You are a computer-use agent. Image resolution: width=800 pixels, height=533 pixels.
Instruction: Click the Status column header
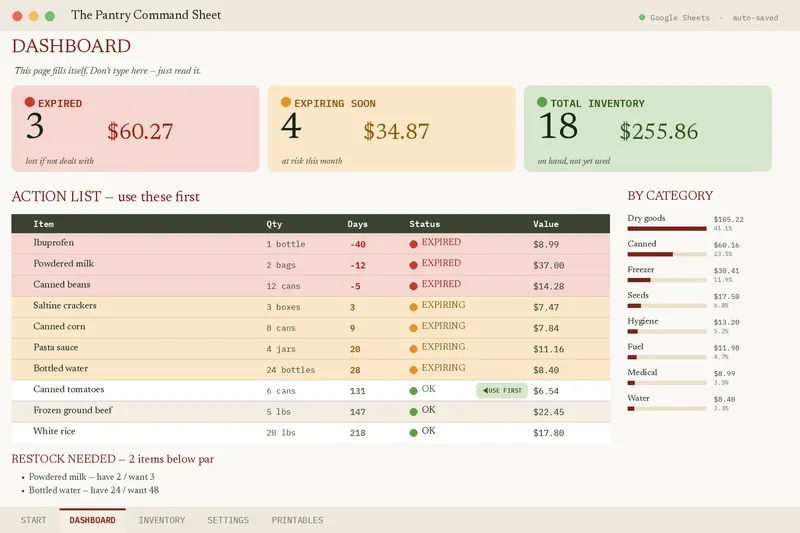pos(424,224)
